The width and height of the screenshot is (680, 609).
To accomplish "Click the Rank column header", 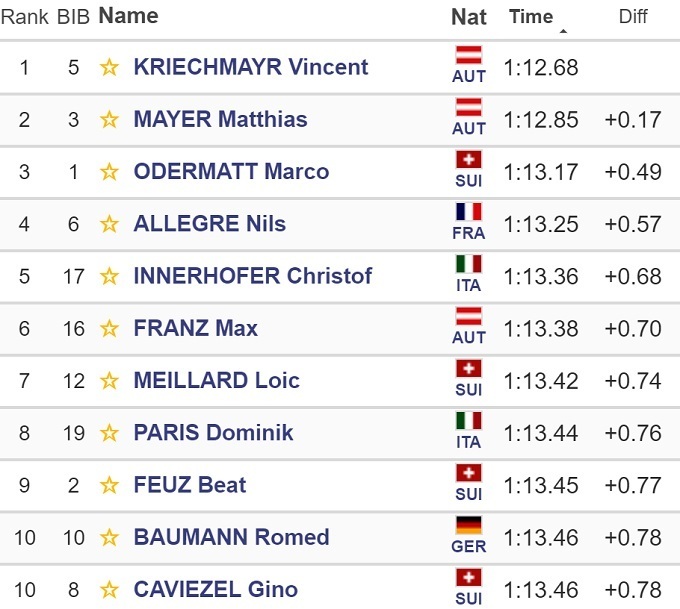I will click(x=24, y=17).
